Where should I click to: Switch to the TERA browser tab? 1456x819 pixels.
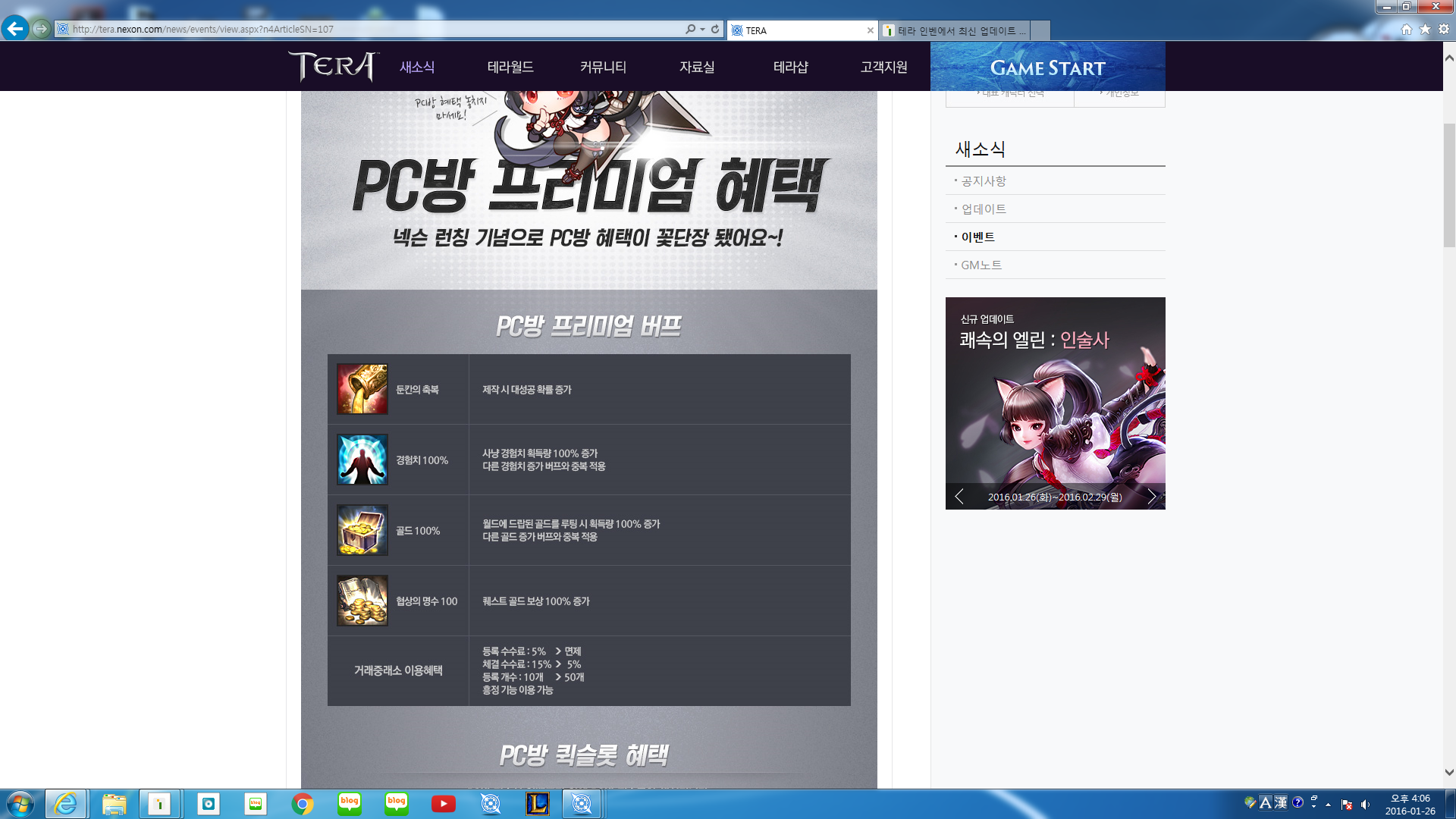pos(802,30)
